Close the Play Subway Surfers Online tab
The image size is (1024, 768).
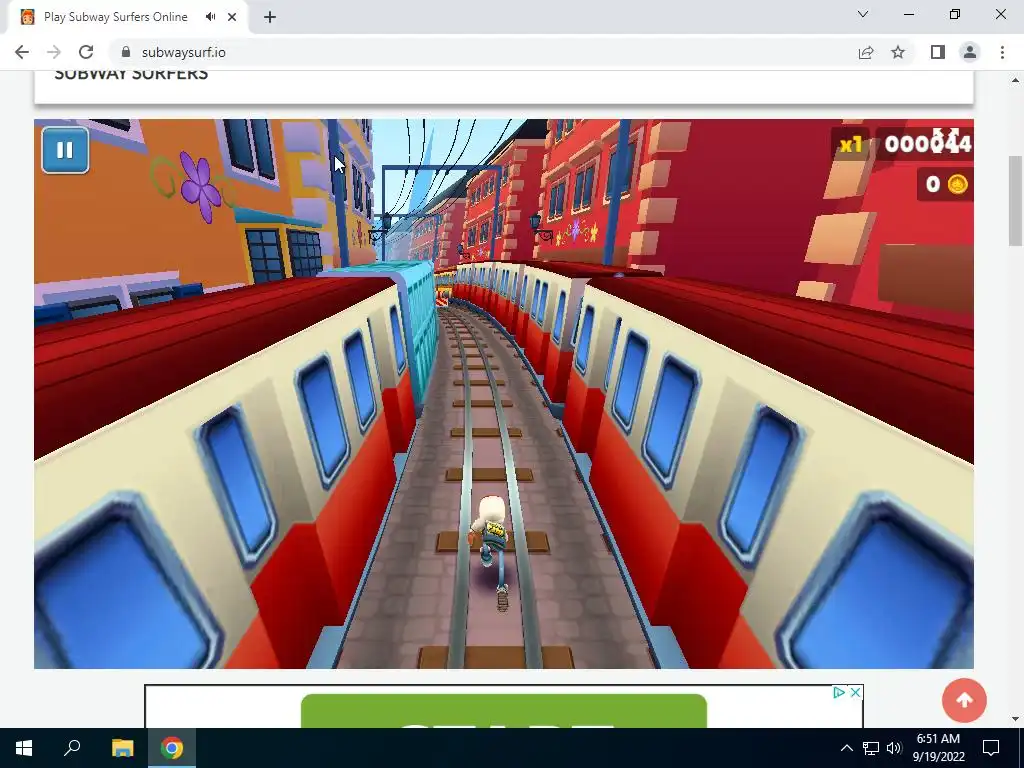(232, 17)
